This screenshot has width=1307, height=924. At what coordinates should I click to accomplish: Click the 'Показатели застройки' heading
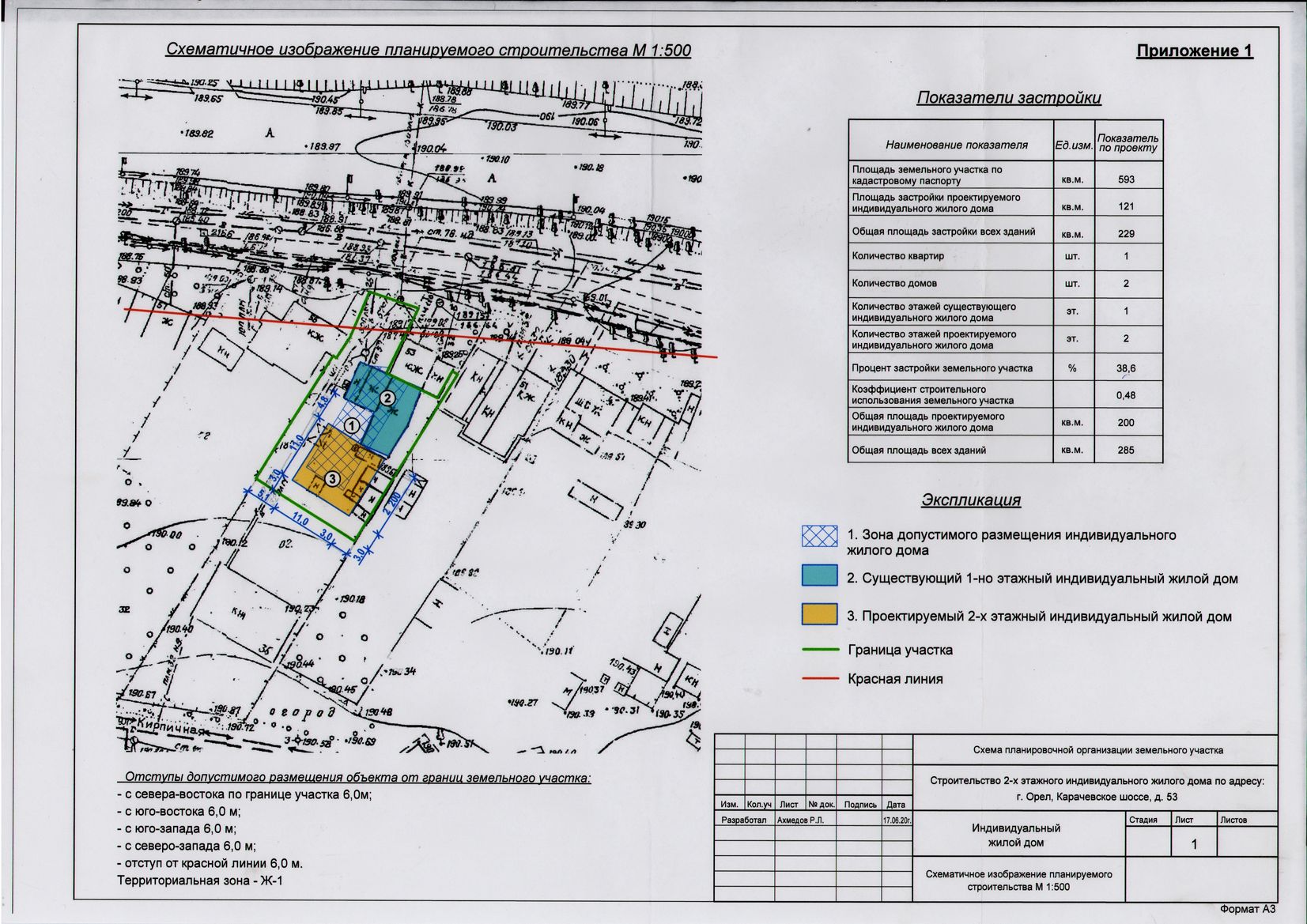pyautogui.click(x=1009, y=98)
